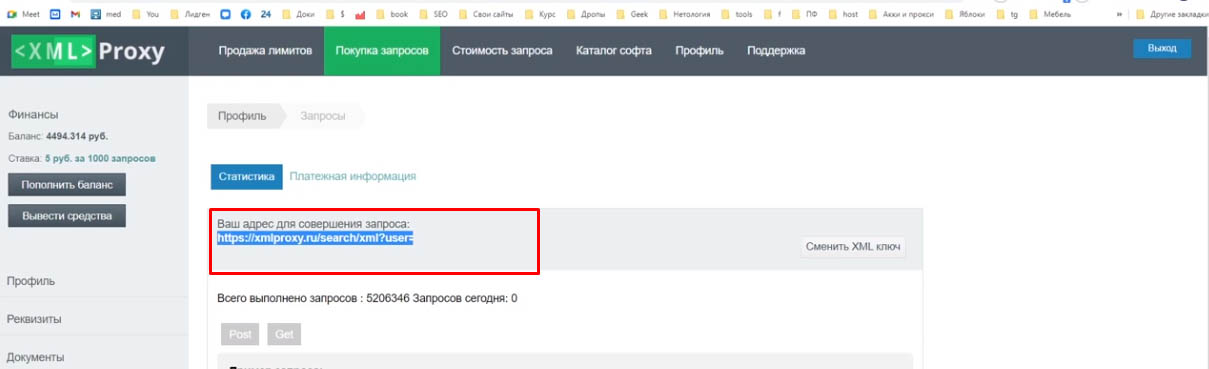The image size is (1209, 369).
Task: Click the Всего выполнено запросов statistic line
Action: 367,298
